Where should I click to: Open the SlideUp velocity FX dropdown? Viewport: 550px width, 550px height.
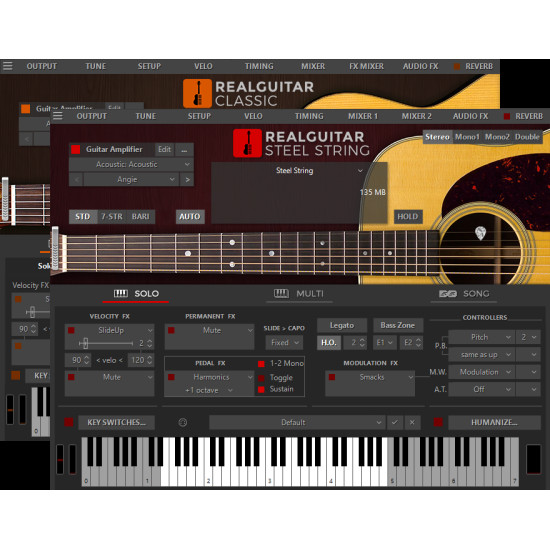coord(114,330)
